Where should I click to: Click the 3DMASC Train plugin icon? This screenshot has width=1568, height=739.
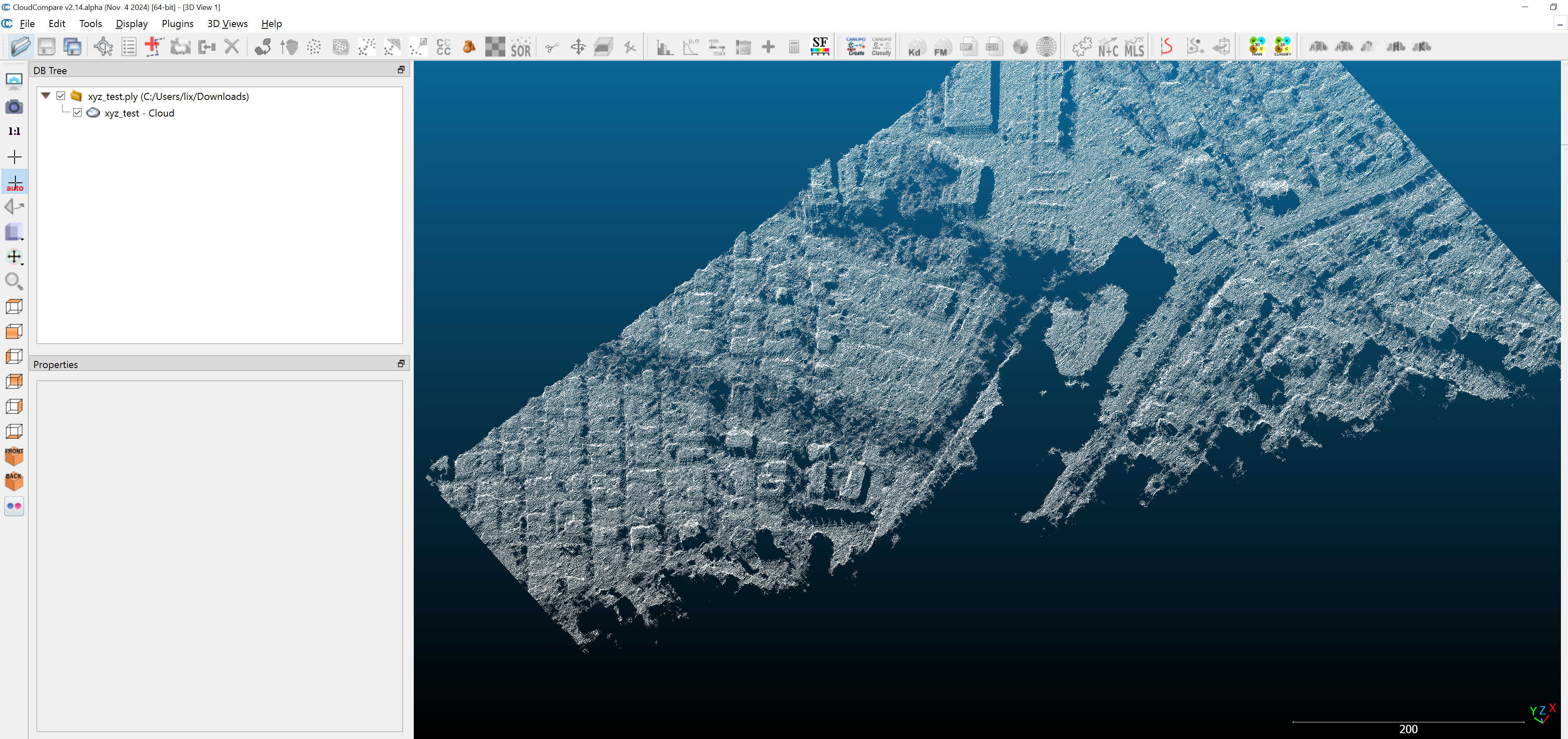point(1256,46)
